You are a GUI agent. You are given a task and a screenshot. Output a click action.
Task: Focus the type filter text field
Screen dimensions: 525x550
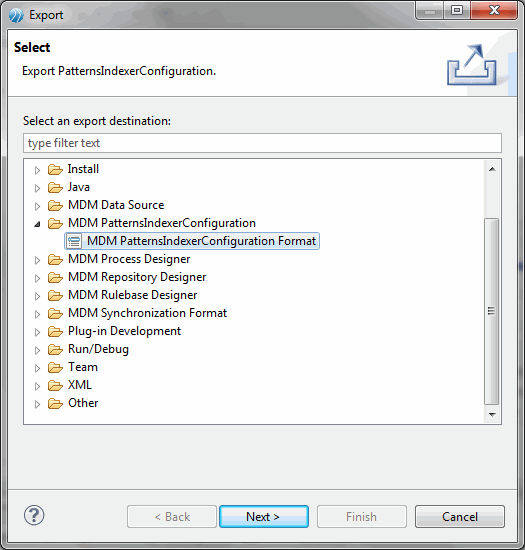pyautogui.click(x=262, y=143)
